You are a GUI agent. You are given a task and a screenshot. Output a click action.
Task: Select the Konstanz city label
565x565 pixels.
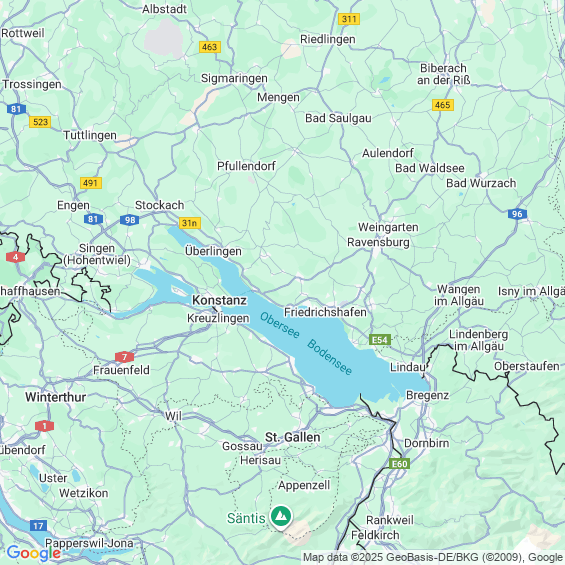219,300
